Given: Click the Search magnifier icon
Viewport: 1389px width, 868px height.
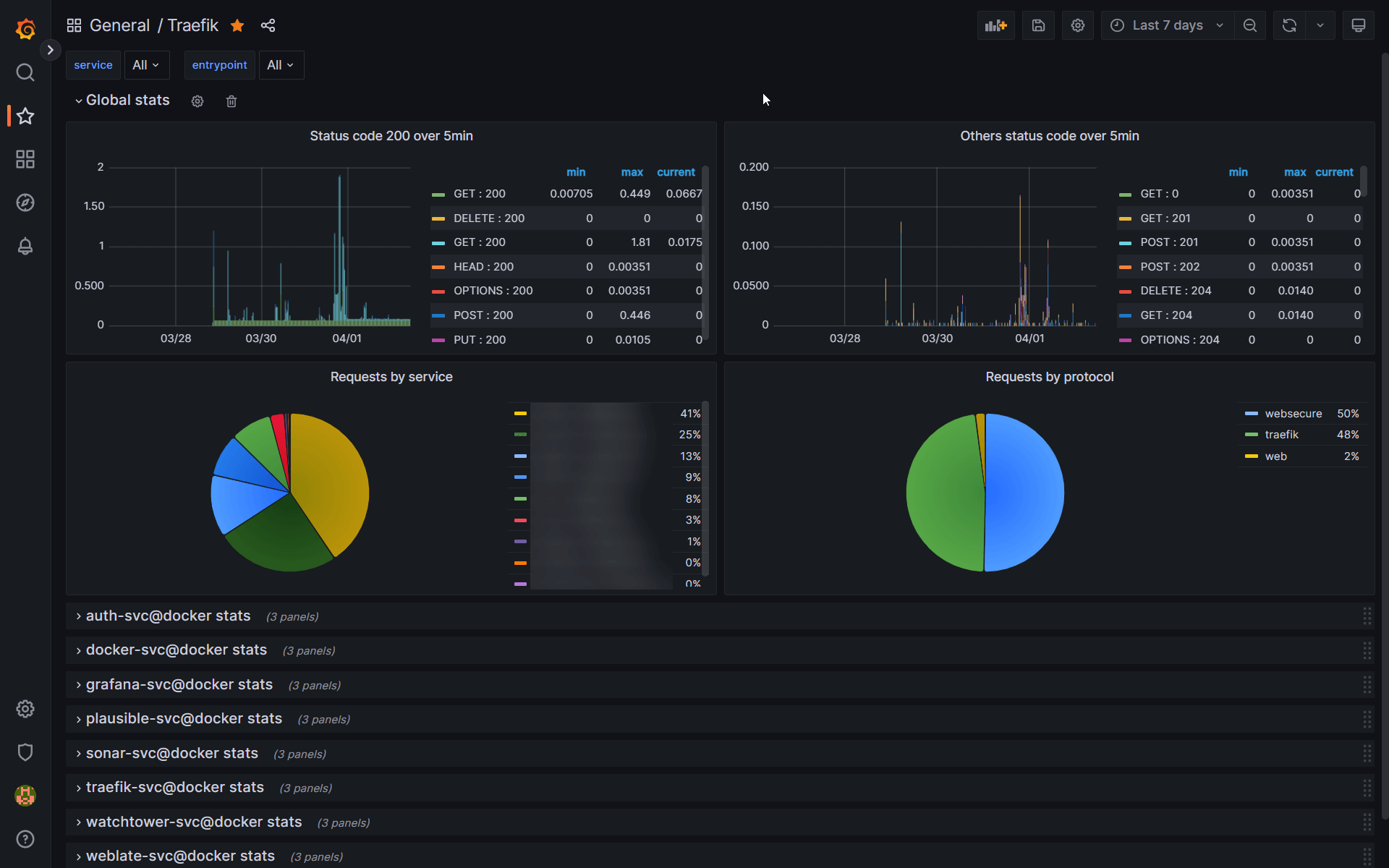Looking at the screenshot, I should click(x=25, y=72).
